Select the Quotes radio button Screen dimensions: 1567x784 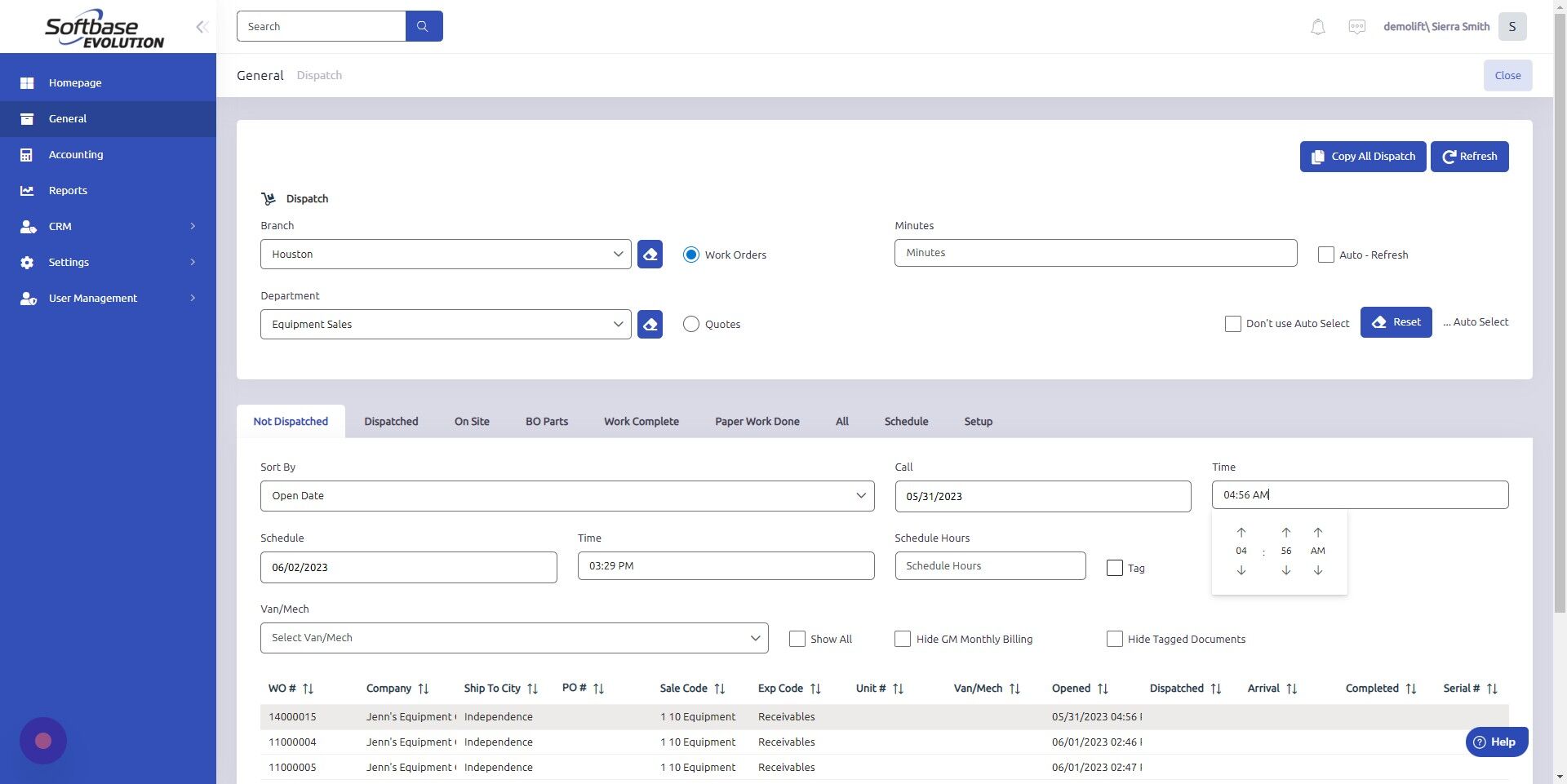[690, 324]
